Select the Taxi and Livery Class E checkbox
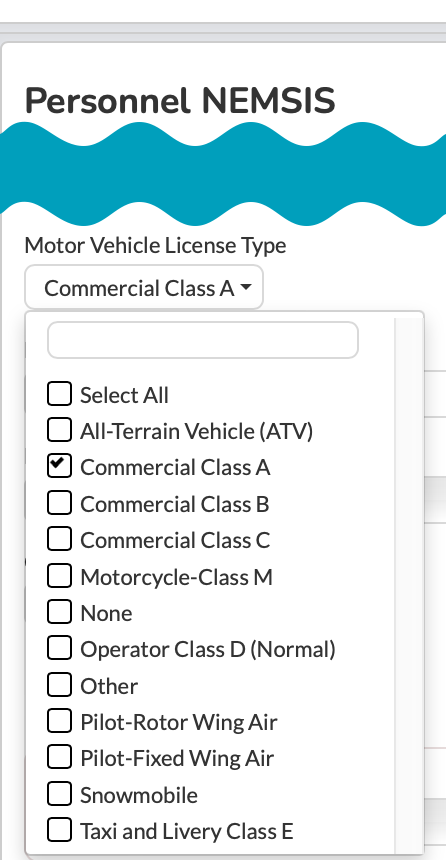The height and width of the screenshot is (860, 446). click(x=59, y=830)
